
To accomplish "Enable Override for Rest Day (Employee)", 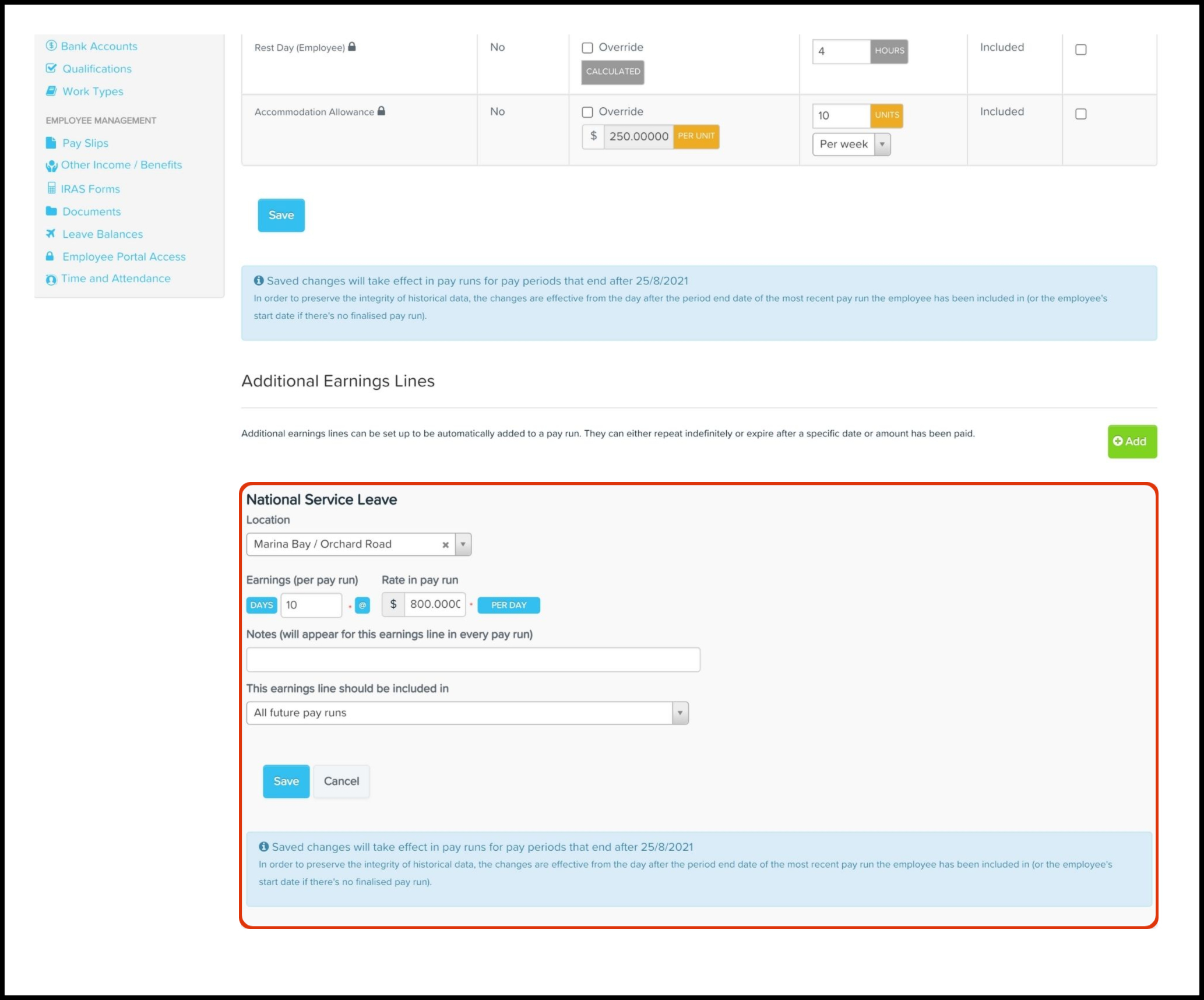I will 587,48.
